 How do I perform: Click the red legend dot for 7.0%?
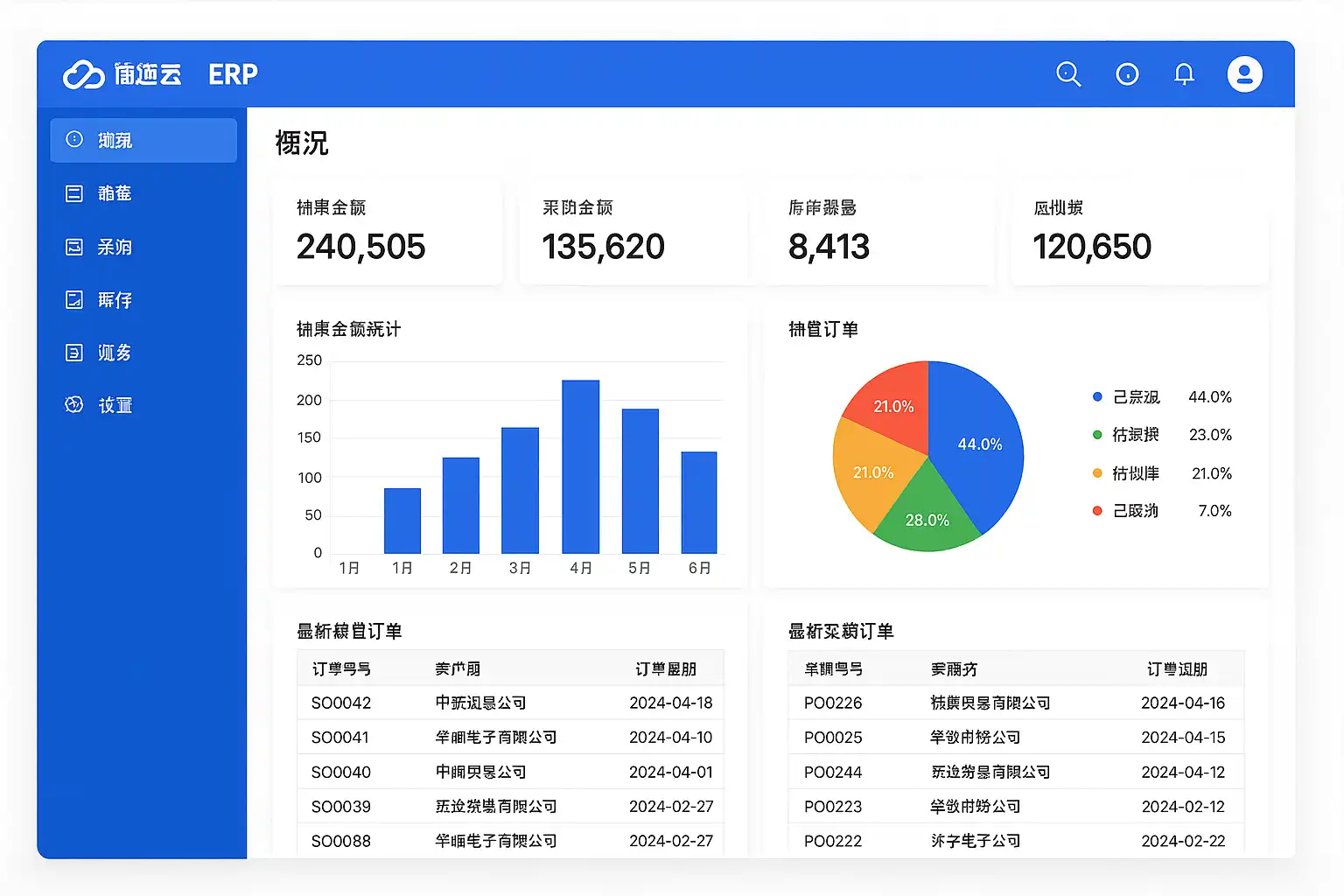[1097, 511]
